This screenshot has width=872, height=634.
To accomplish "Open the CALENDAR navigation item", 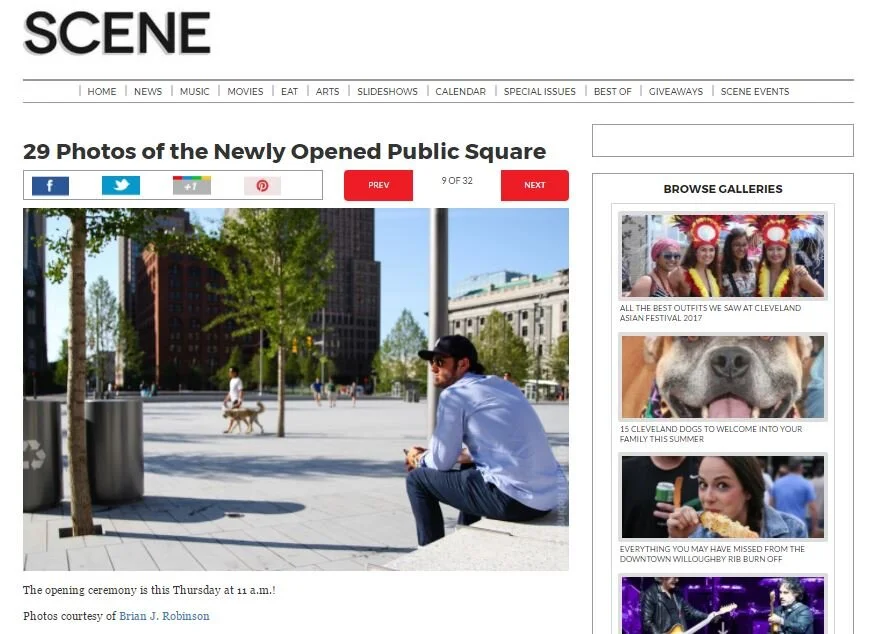I will (460, 91).
